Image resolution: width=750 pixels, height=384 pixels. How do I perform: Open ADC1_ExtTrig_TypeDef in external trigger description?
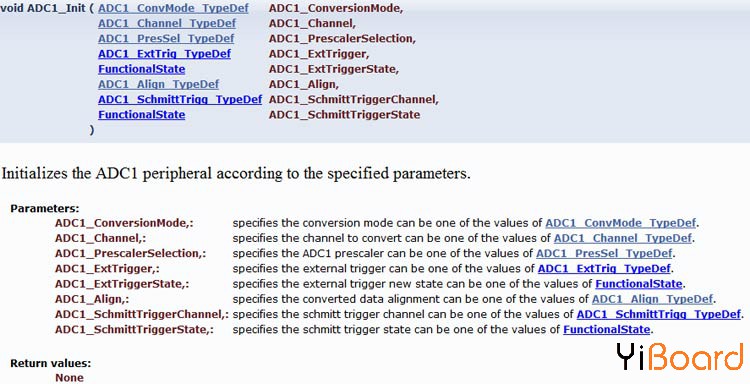[x=604, y=269]
